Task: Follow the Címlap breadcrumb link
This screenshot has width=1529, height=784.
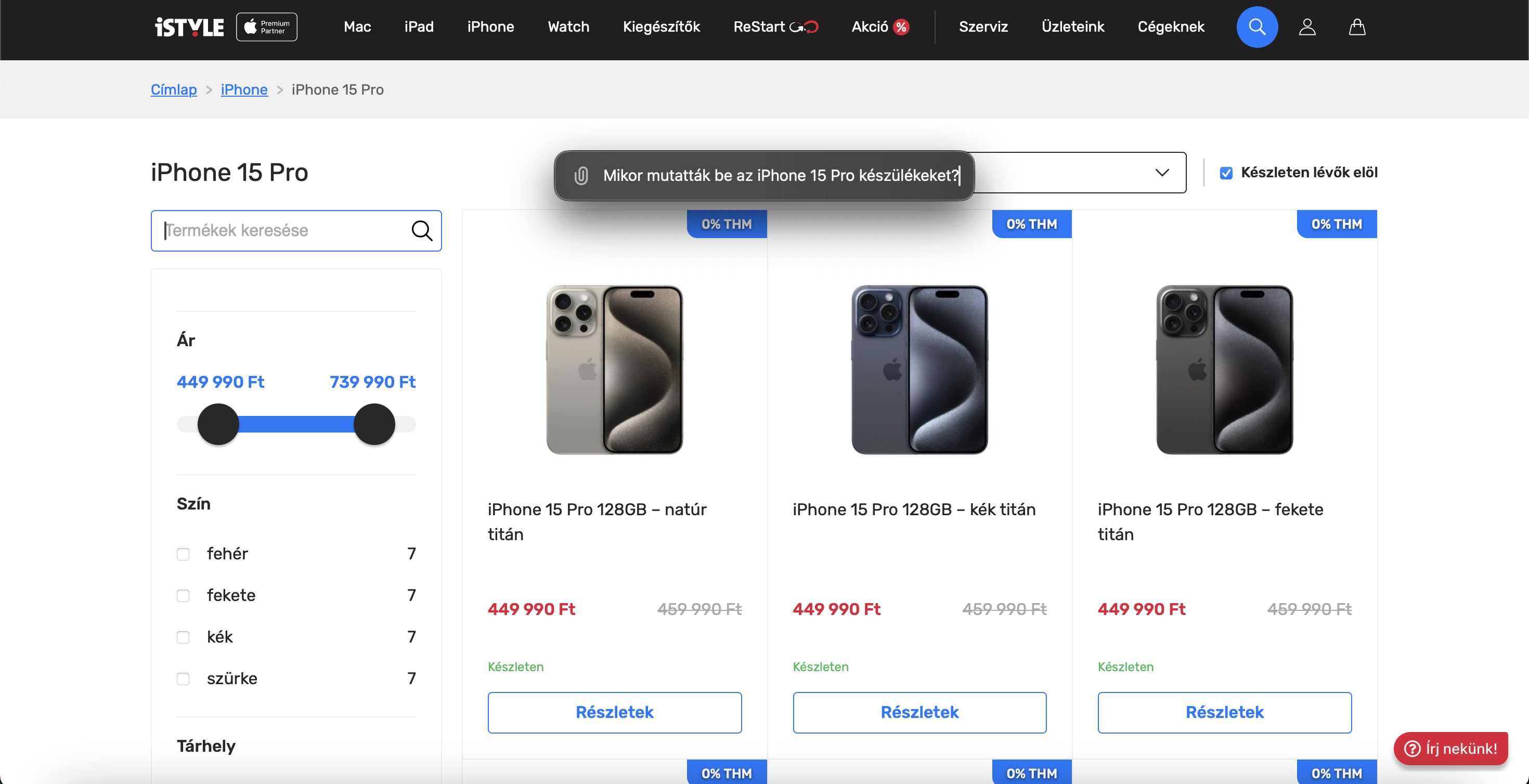Action: coord(173,89)
